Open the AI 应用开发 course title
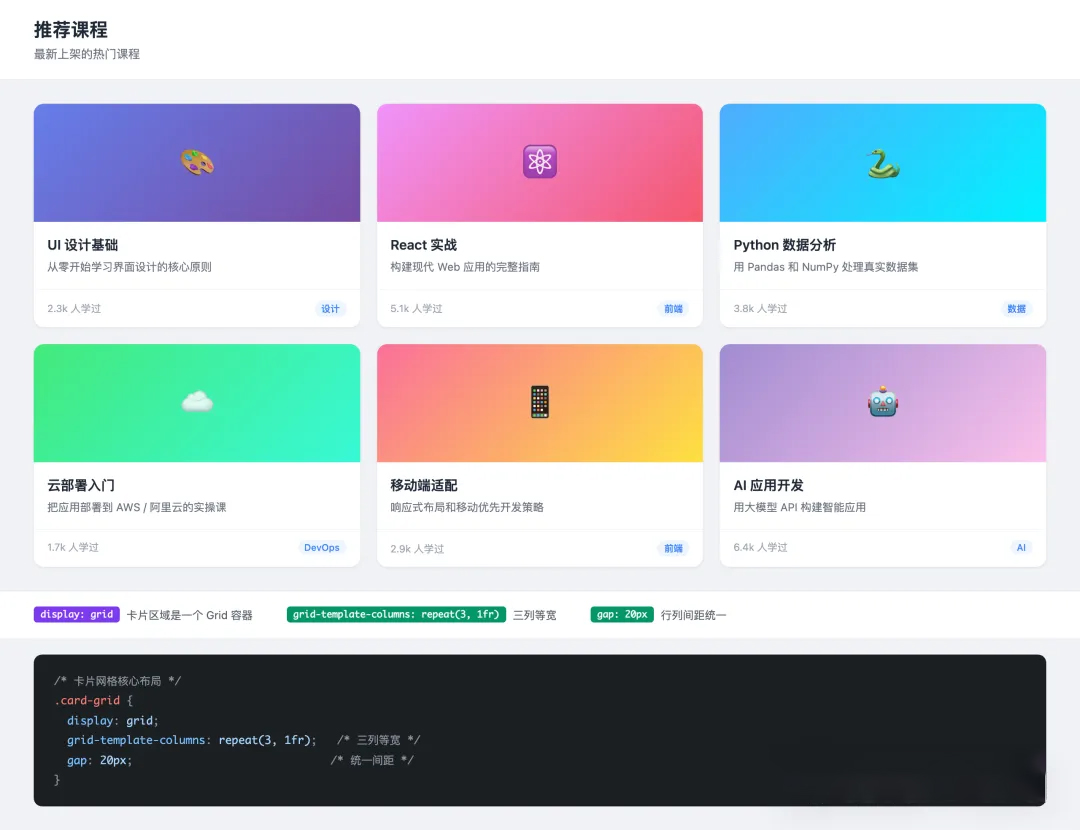Image resolution: width=1080 pixels, height=830 pixels. (768, 485)
